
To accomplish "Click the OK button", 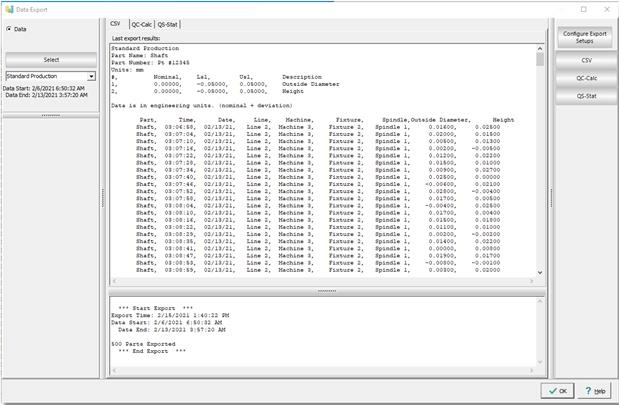I will [557, 391].
